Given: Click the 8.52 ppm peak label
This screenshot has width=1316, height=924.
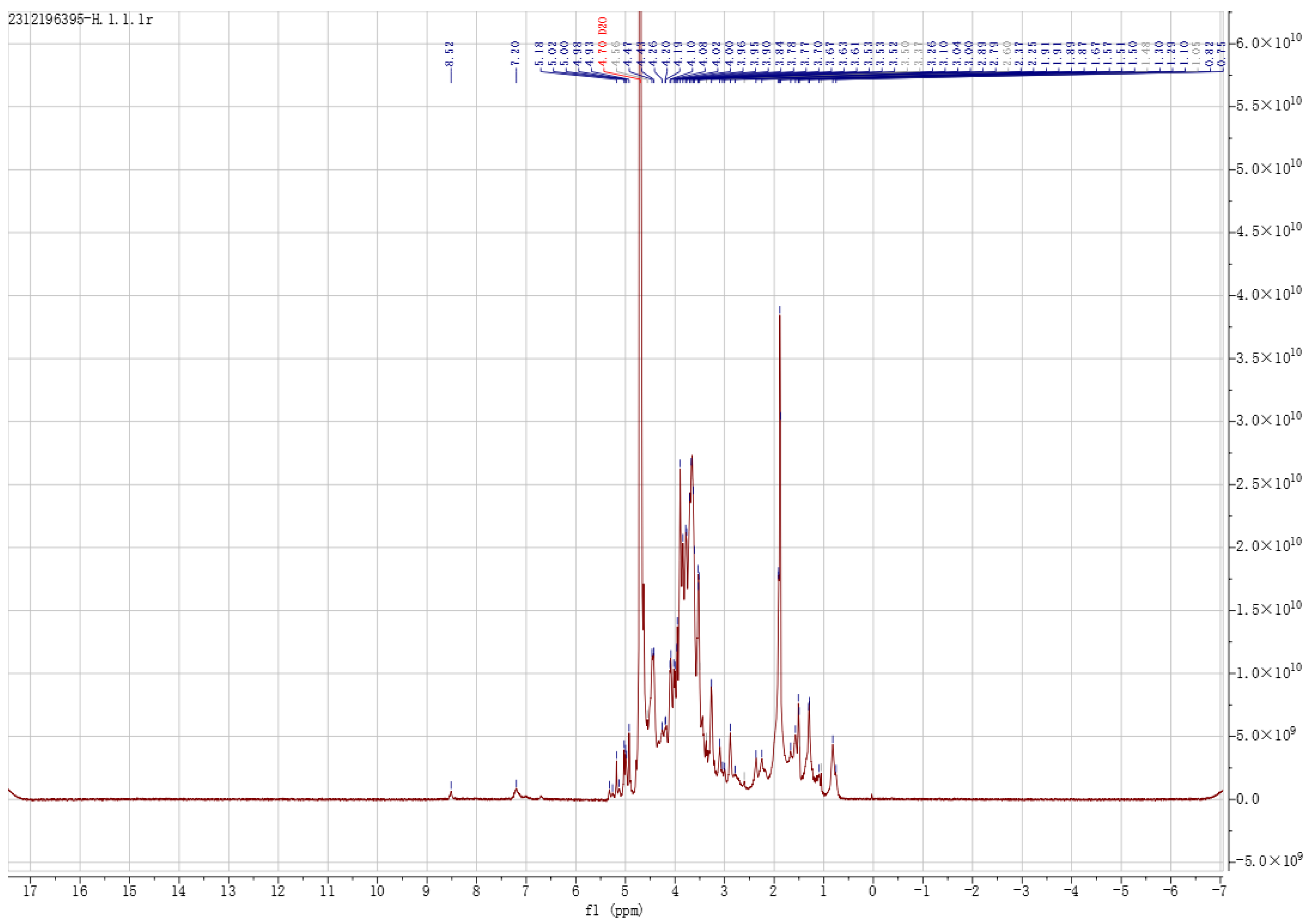Looking at the screenshot, I should 450,54.
